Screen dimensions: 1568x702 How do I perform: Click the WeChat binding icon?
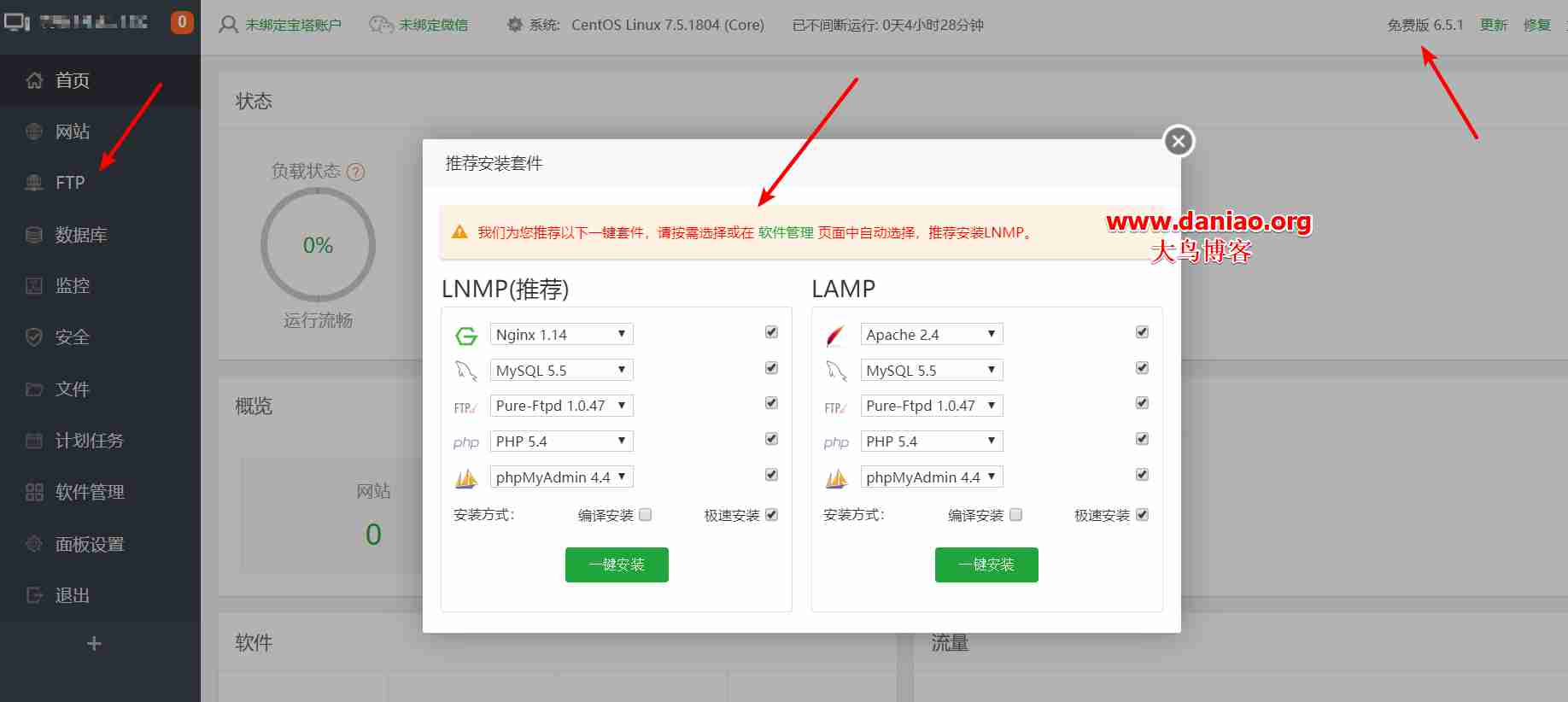pyautogui.click(x=381, y=25)
